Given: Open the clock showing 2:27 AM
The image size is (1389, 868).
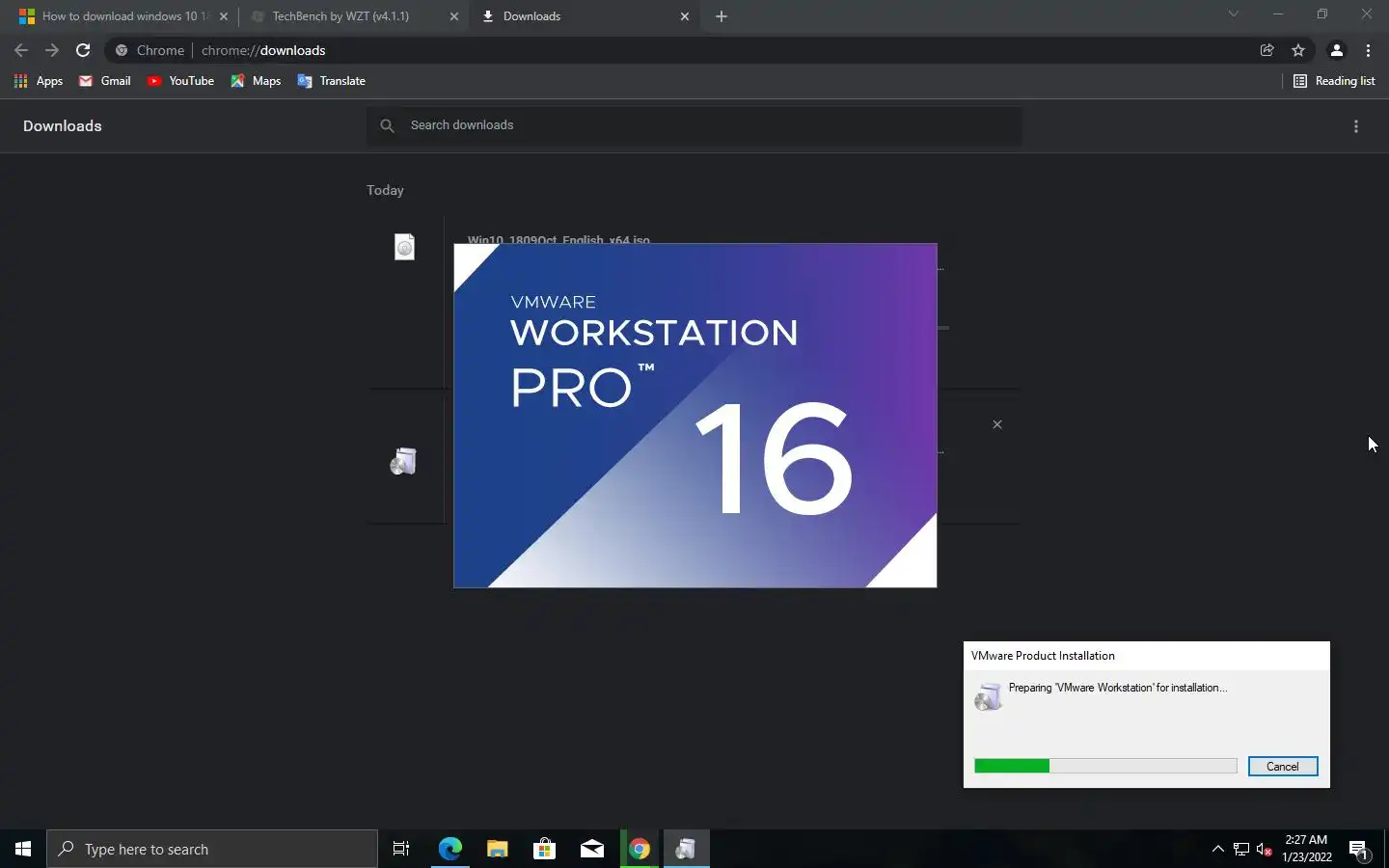Looking at the screenshot, I should coord(1307,849).
